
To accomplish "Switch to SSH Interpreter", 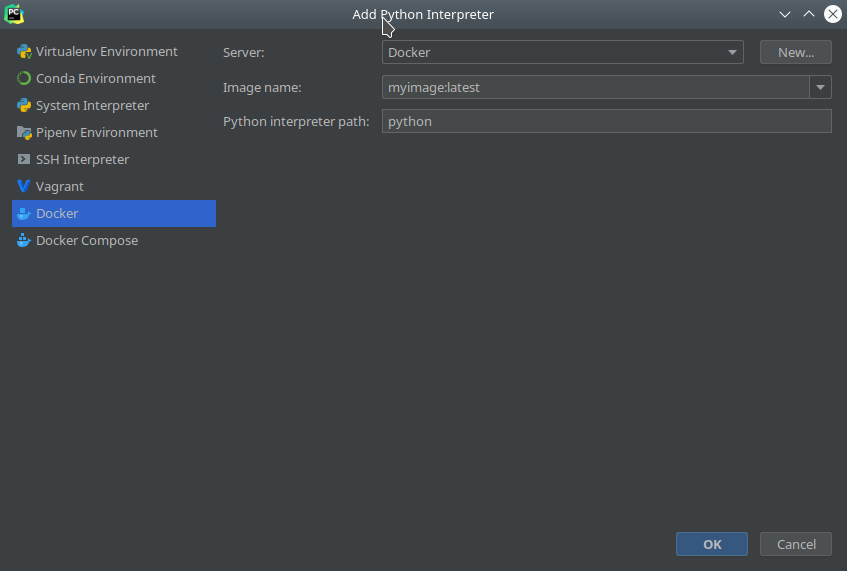I will tap(114, 159).
